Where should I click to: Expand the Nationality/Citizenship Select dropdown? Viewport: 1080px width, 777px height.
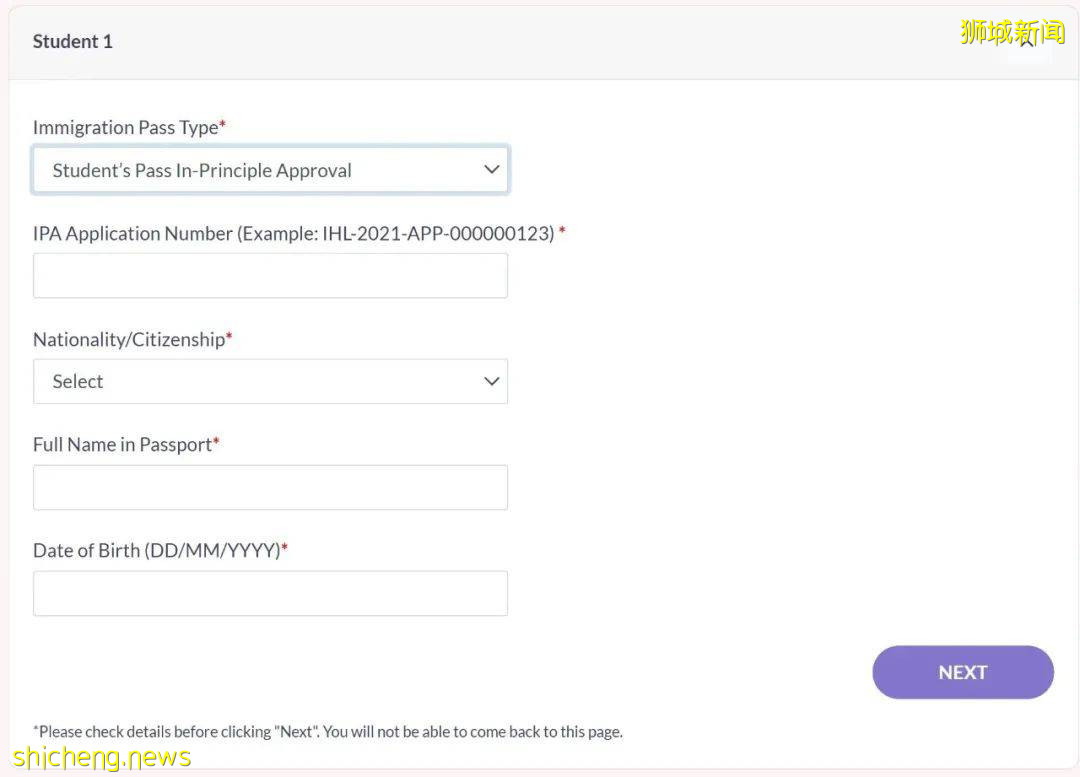(270, 381)
